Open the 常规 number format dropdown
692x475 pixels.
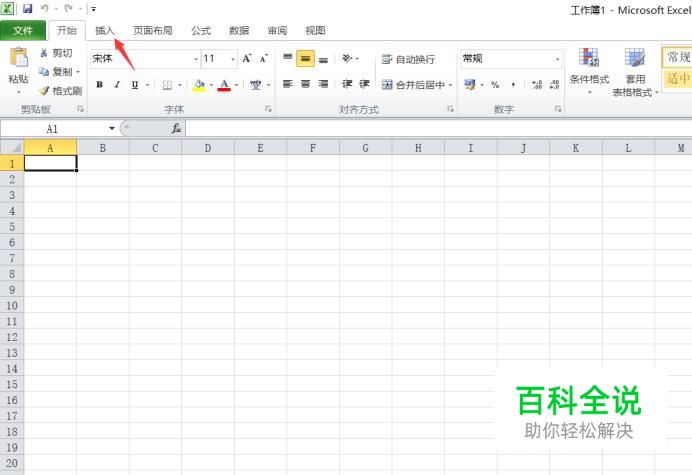(557, 59)
